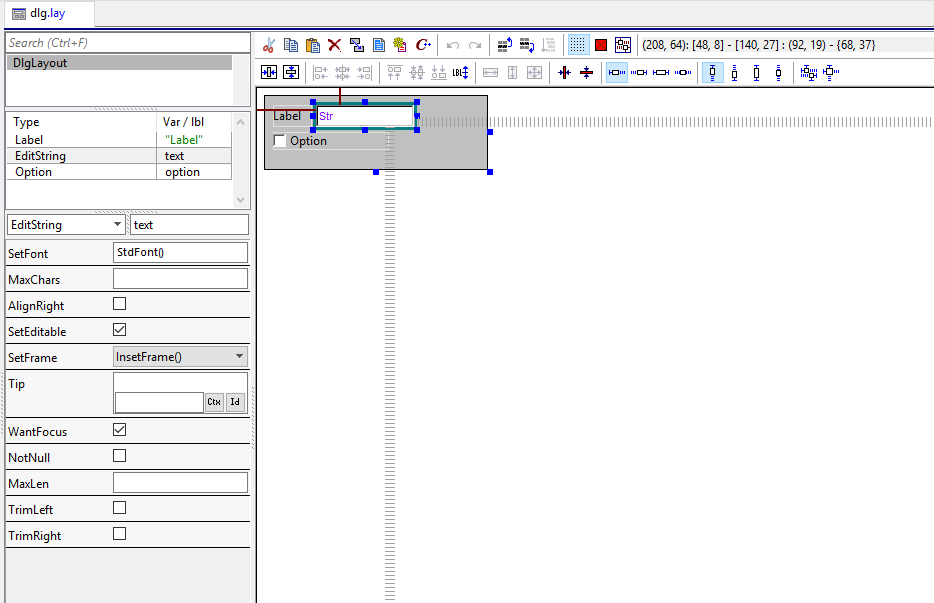
Task: Enable the AlignRight checkbox
Action: 120,304
